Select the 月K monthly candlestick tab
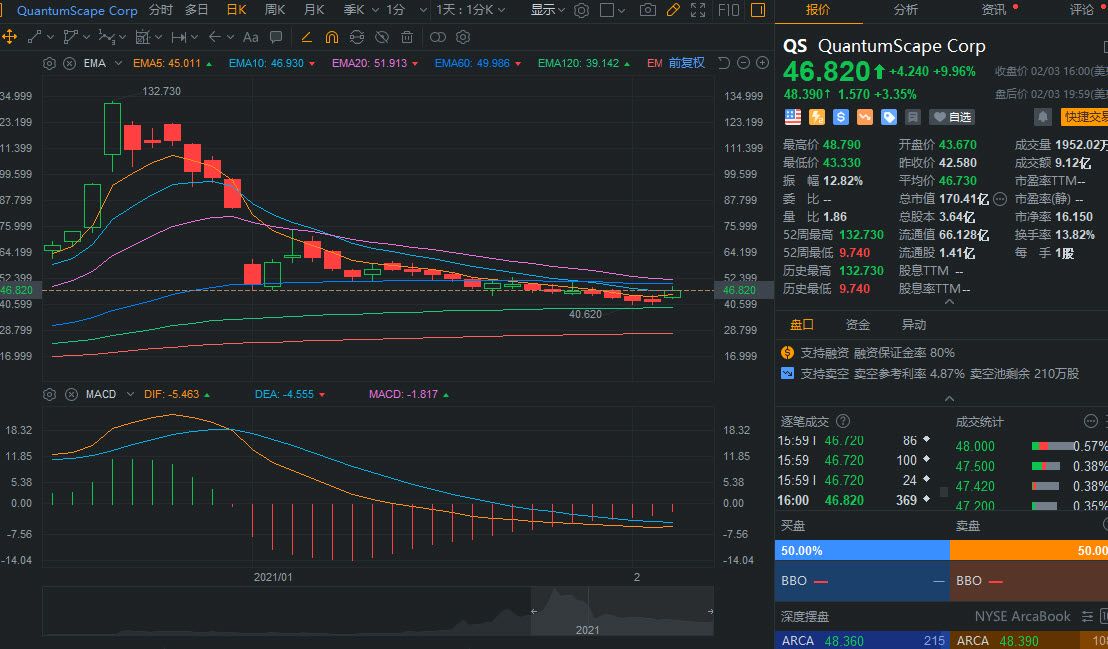 click(x=314, y=10)
